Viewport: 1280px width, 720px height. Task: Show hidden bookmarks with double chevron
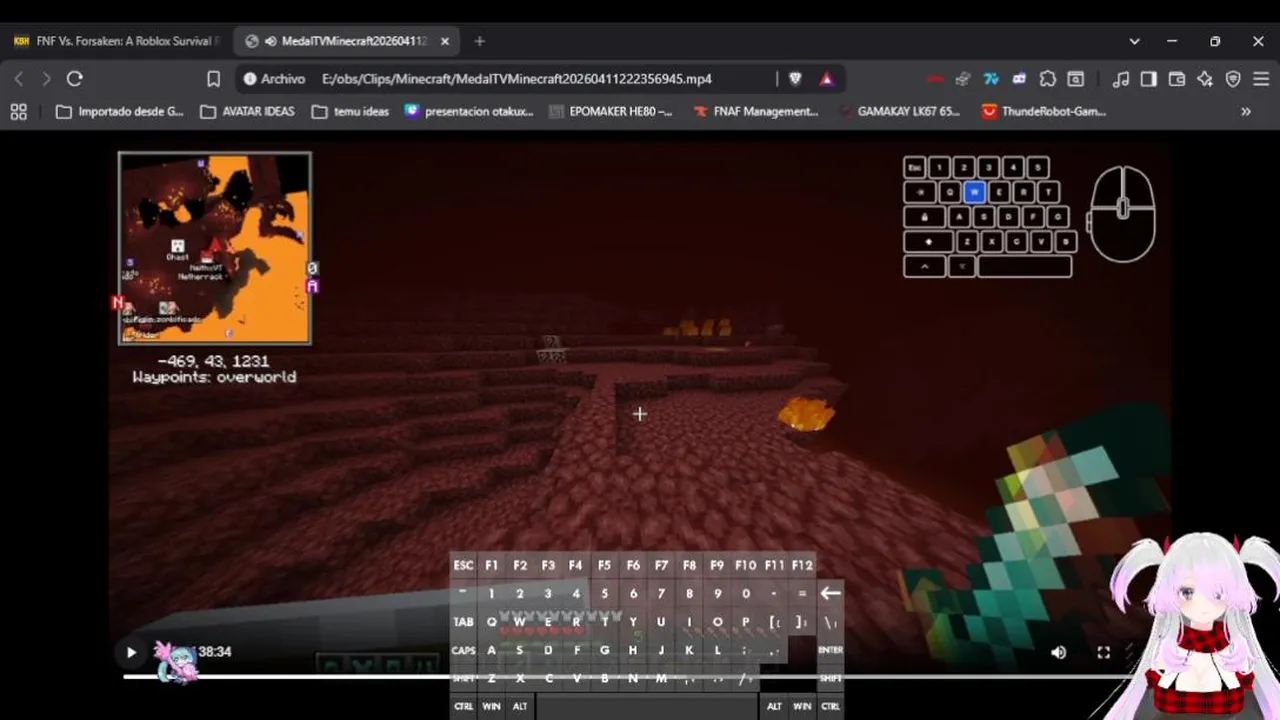(1246, 112)
